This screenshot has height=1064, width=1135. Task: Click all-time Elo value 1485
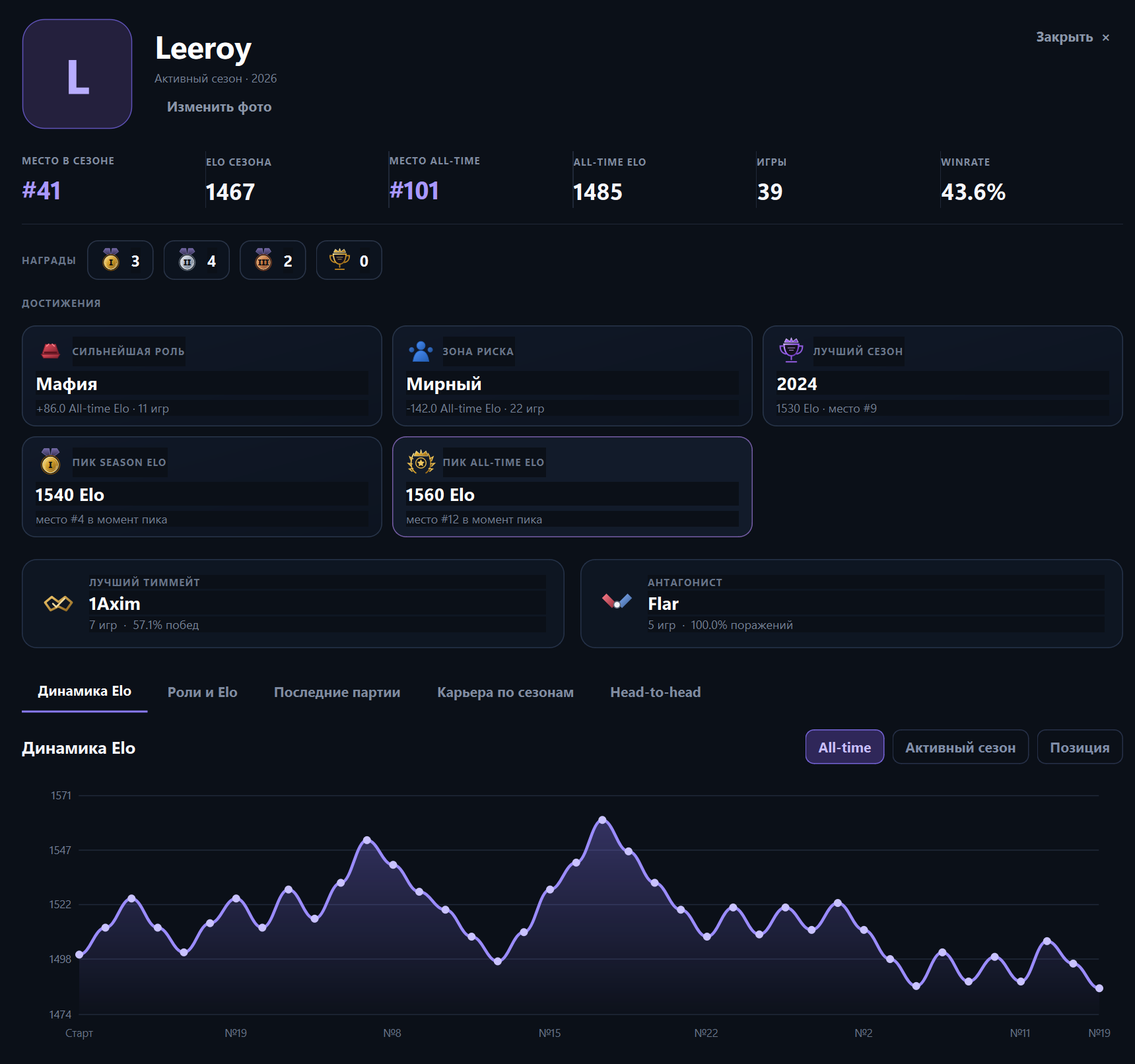(598, 192)
